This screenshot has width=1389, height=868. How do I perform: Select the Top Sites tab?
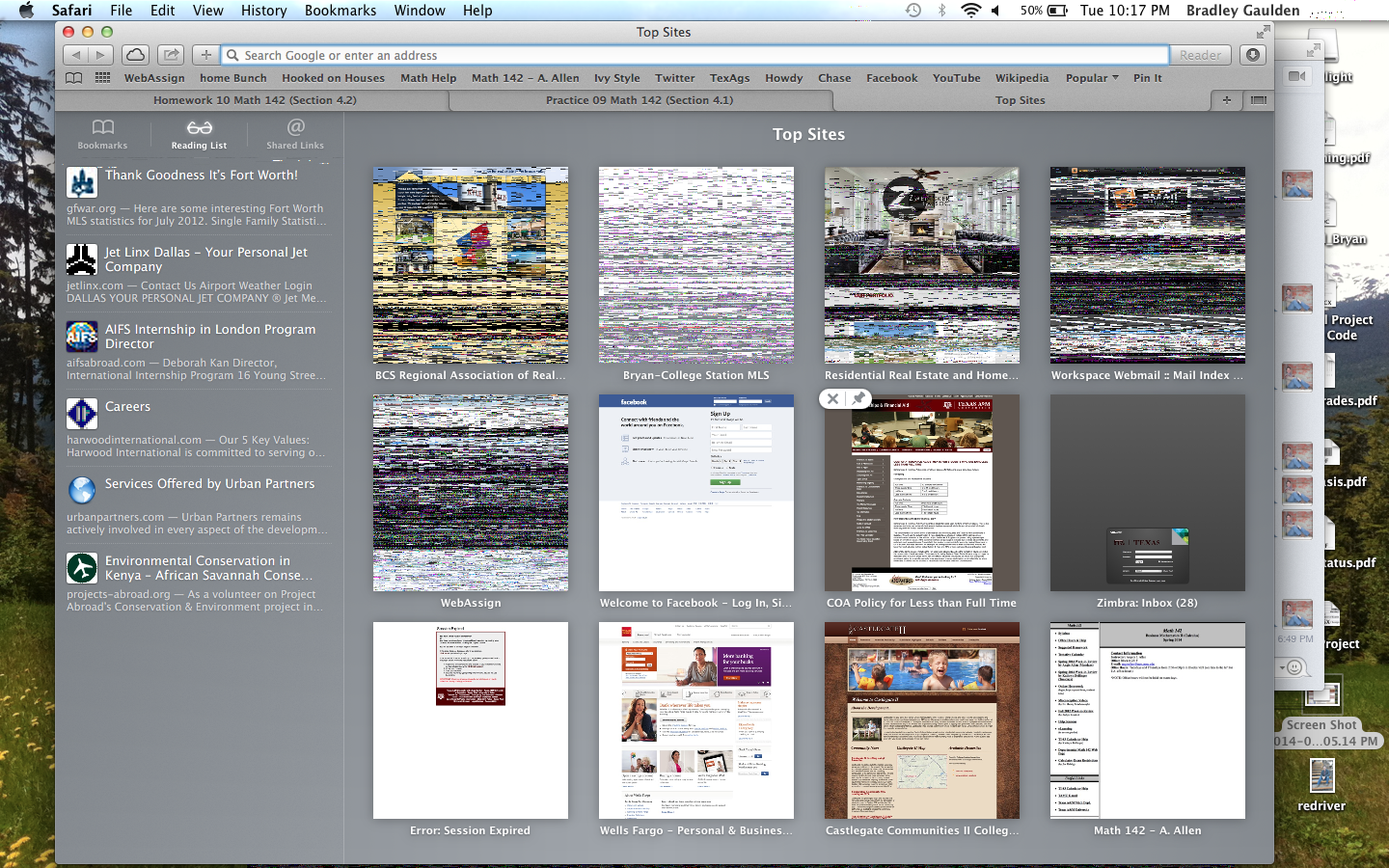(x=1021, y=100)
